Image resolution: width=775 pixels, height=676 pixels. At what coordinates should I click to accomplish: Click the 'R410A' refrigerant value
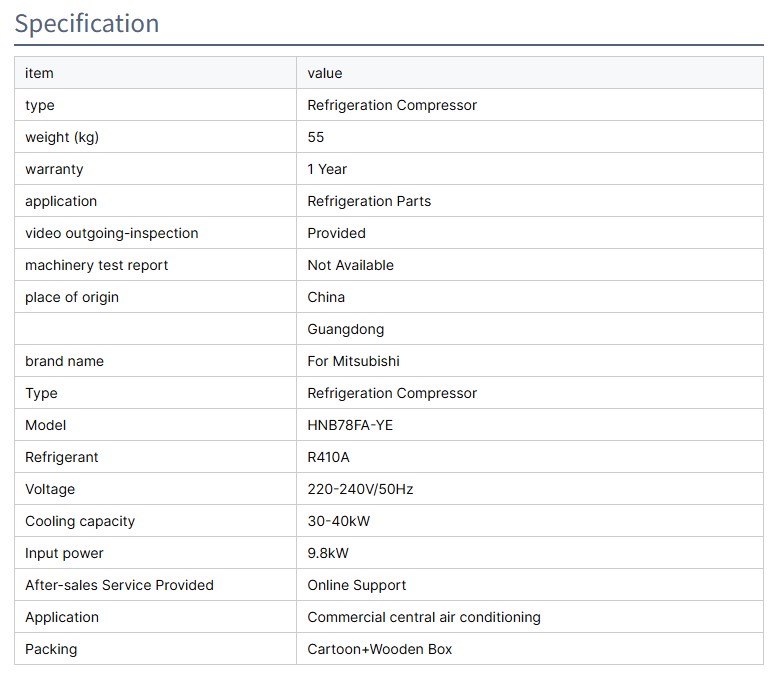click(328, 457)
